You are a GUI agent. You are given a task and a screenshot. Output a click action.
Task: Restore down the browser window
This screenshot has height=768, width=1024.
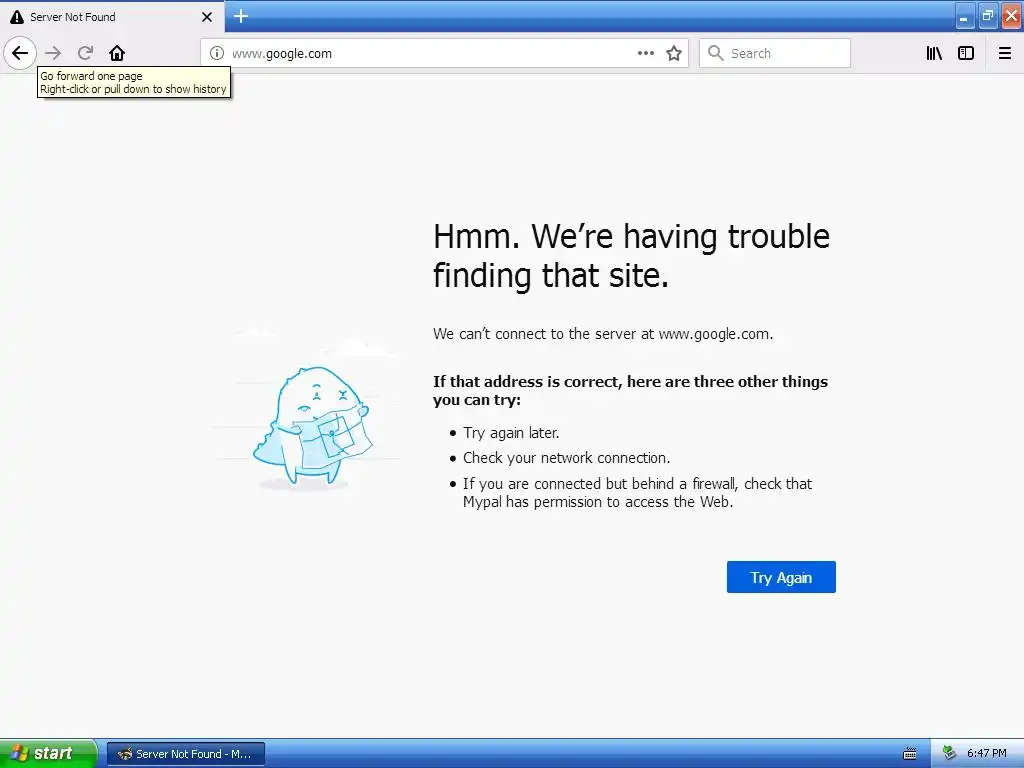pos(988,17)
